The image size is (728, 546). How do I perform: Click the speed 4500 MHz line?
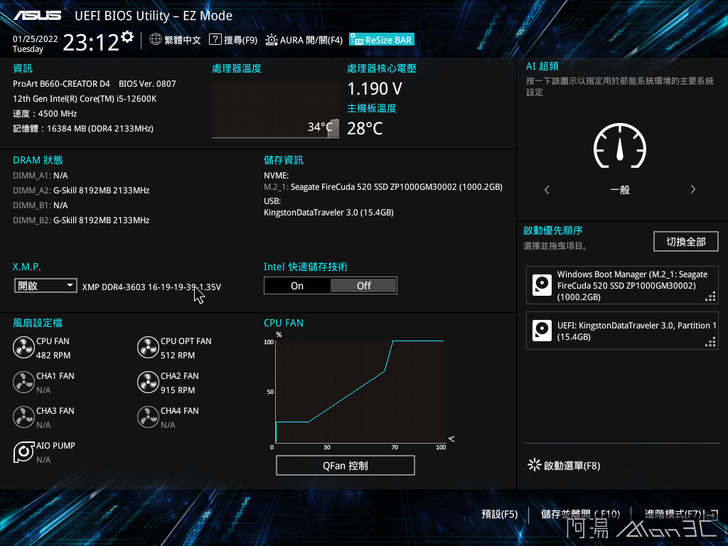[45, 113]
